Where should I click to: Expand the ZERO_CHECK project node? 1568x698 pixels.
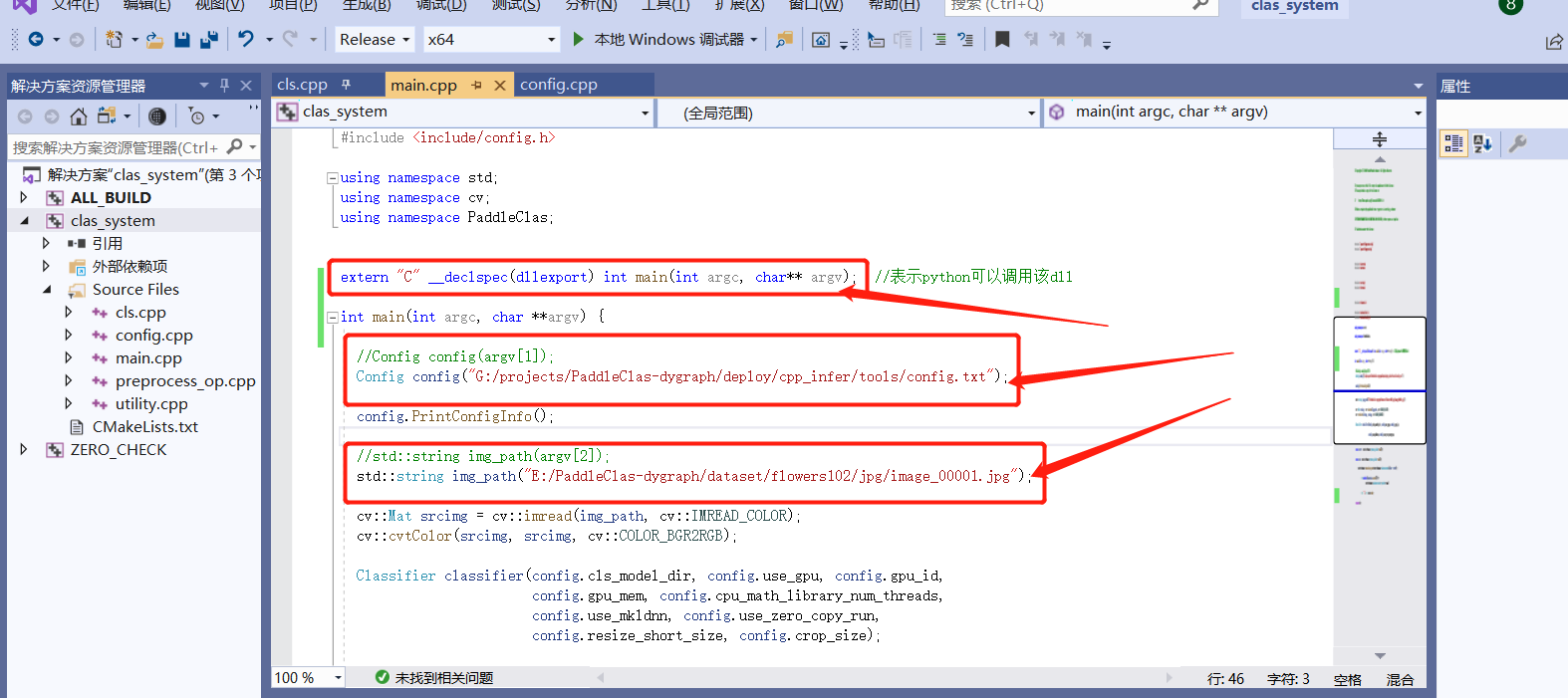coord(24,450)
